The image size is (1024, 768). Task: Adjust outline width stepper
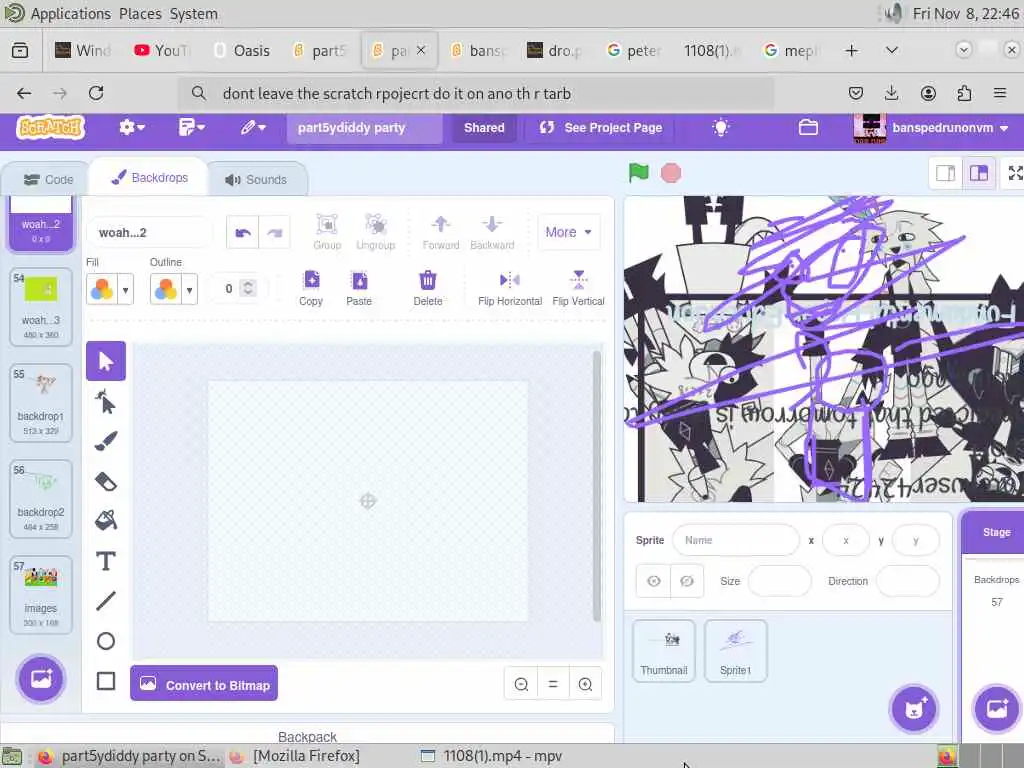coord(248,288)
